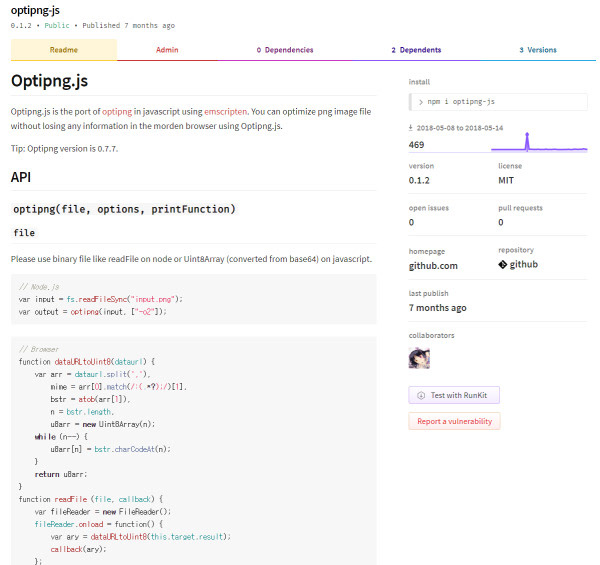The image size is (600, 565).
Task: Click the MIT license value
Action: (506, 181)
